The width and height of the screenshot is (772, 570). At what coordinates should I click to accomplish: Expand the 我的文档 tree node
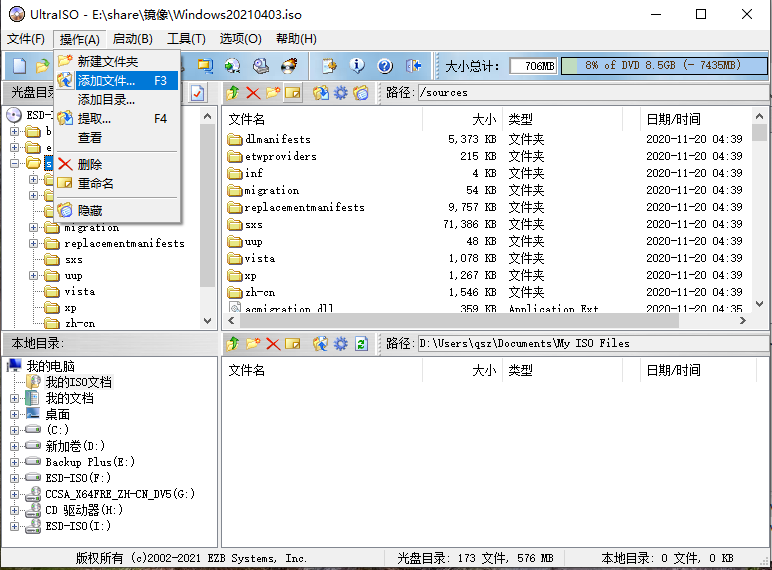tap(14, 398)
